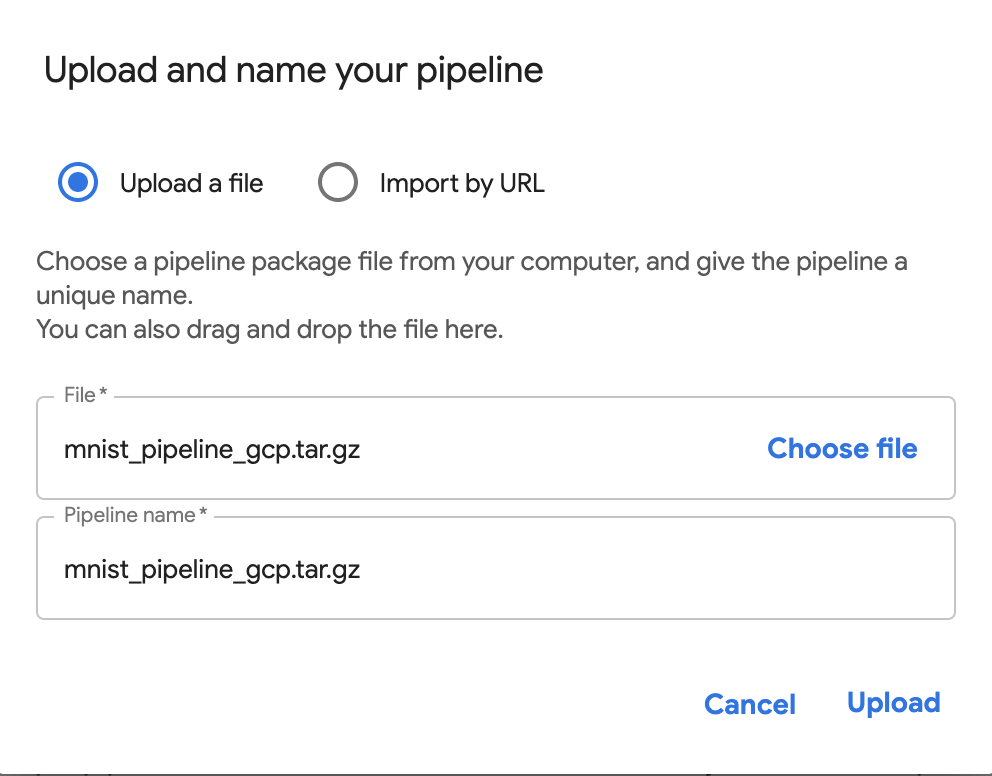992x776 pixels.
Task: Click the 'Upload a file' option label
Action: click(x=191, y=184)
